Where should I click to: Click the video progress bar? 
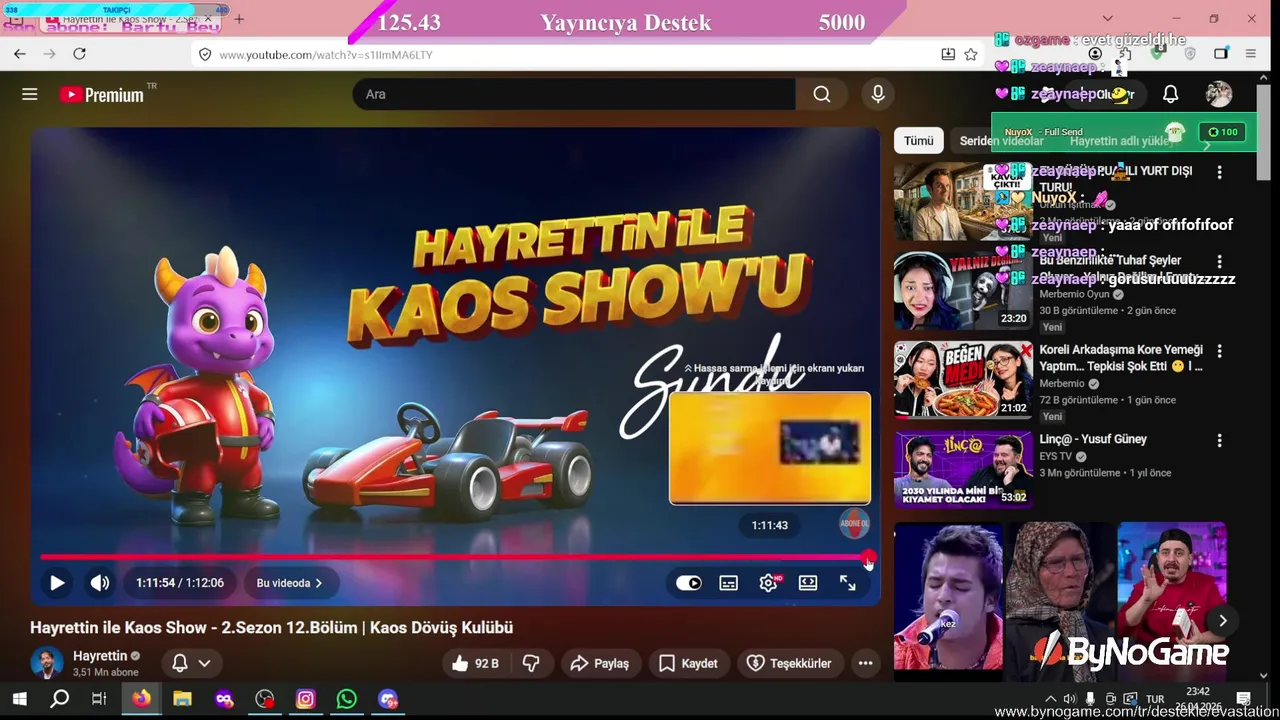pyautogui.click(x=455, y=557)
